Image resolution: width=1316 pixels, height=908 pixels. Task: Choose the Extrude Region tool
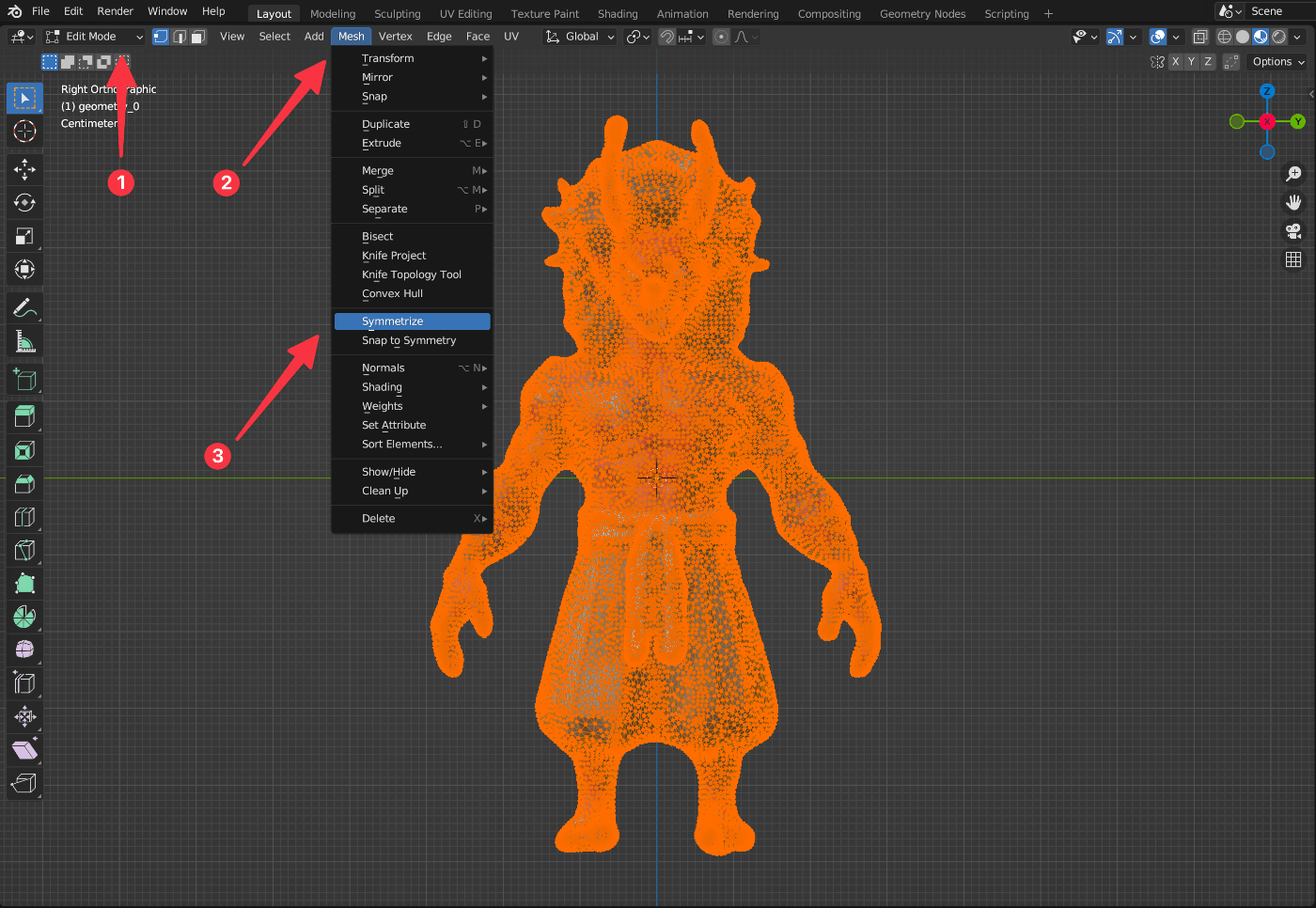pyautogui.click(x=24, y=416)
